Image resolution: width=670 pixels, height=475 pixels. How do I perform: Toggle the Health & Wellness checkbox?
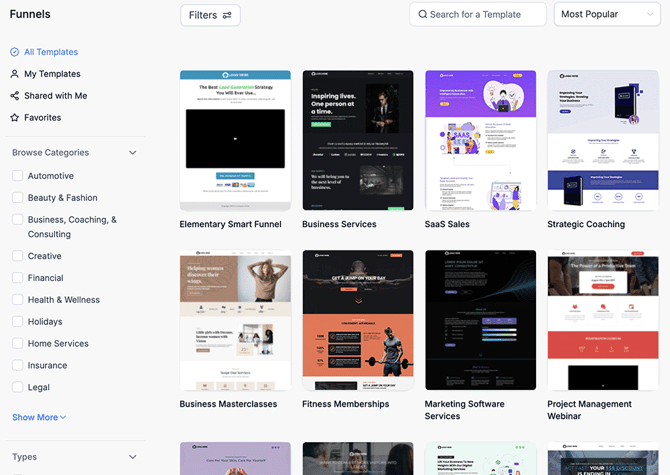coord(18,299)
